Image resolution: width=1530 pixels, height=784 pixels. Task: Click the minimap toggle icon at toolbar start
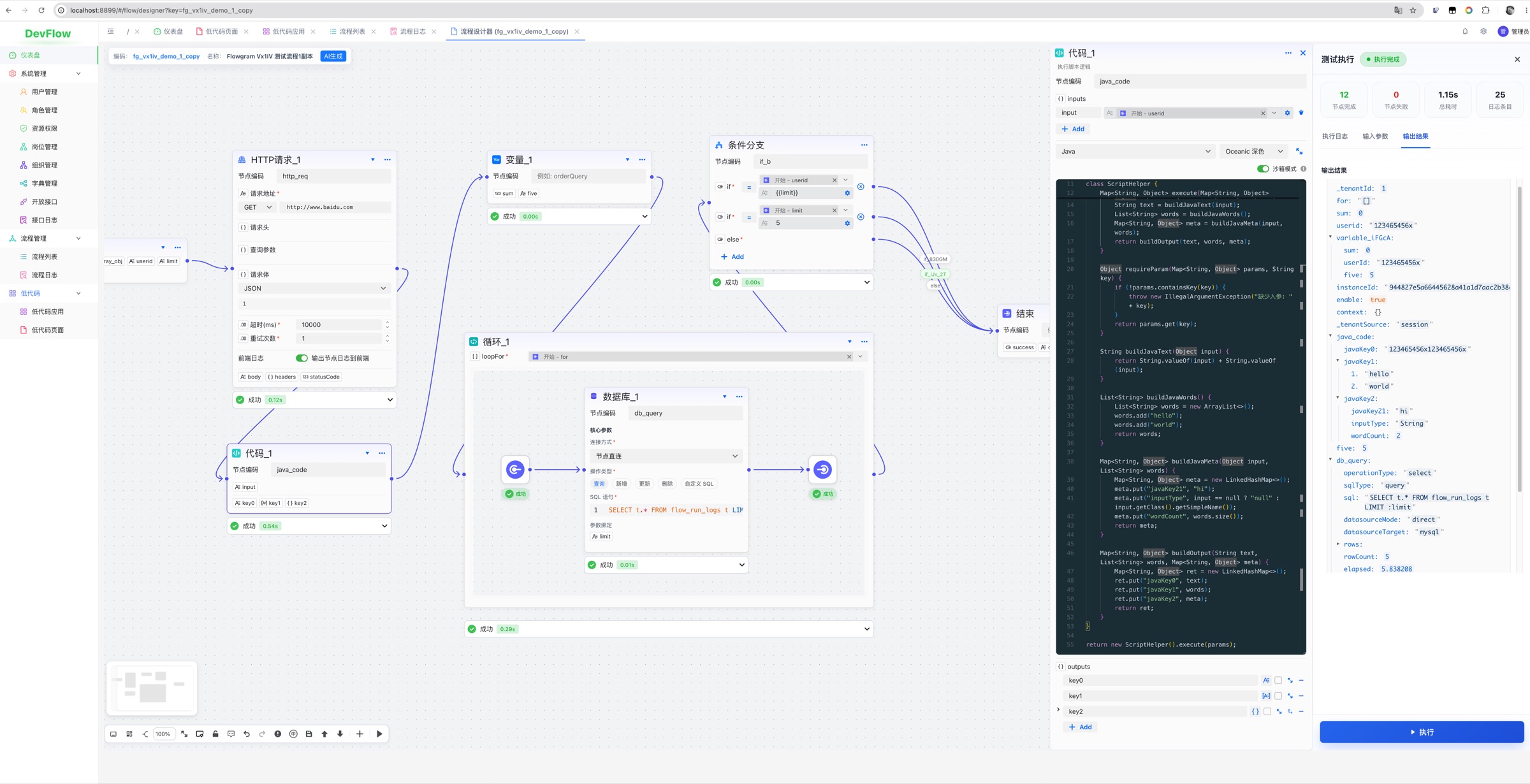[113, 734]
